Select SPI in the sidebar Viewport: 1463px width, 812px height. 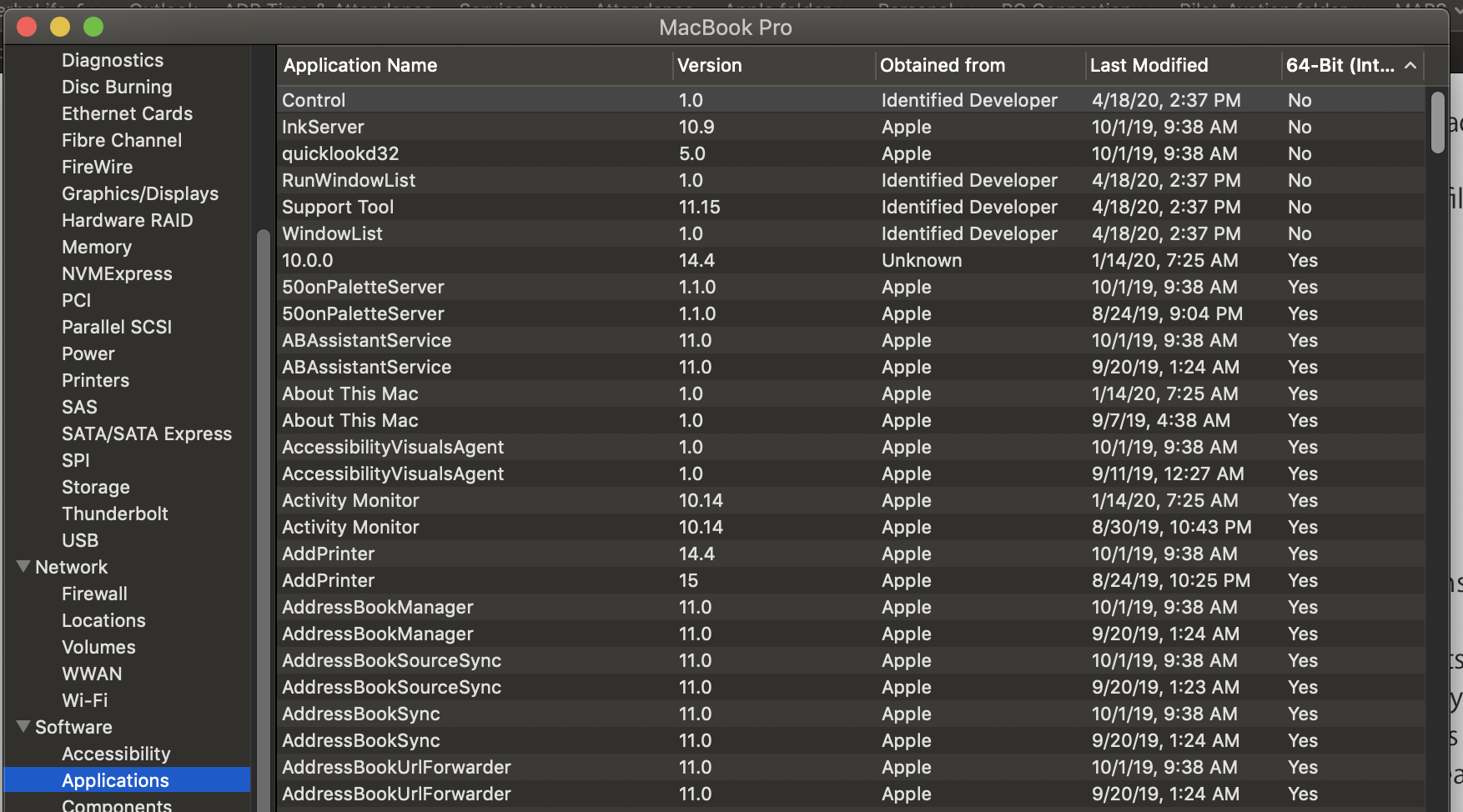(75, 460)
